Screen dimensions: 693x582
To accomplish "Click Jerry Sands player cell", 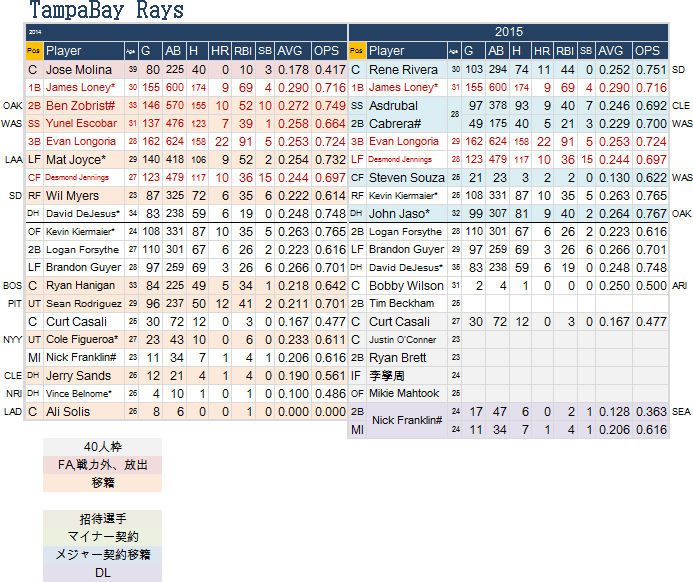I will [x=84, y=376].
